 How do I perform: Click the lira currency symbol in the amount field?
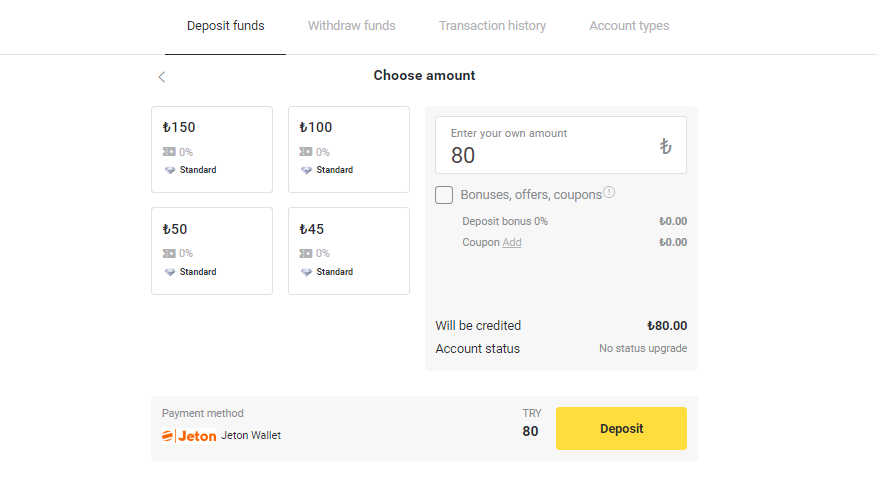click(x=665, y=146)
